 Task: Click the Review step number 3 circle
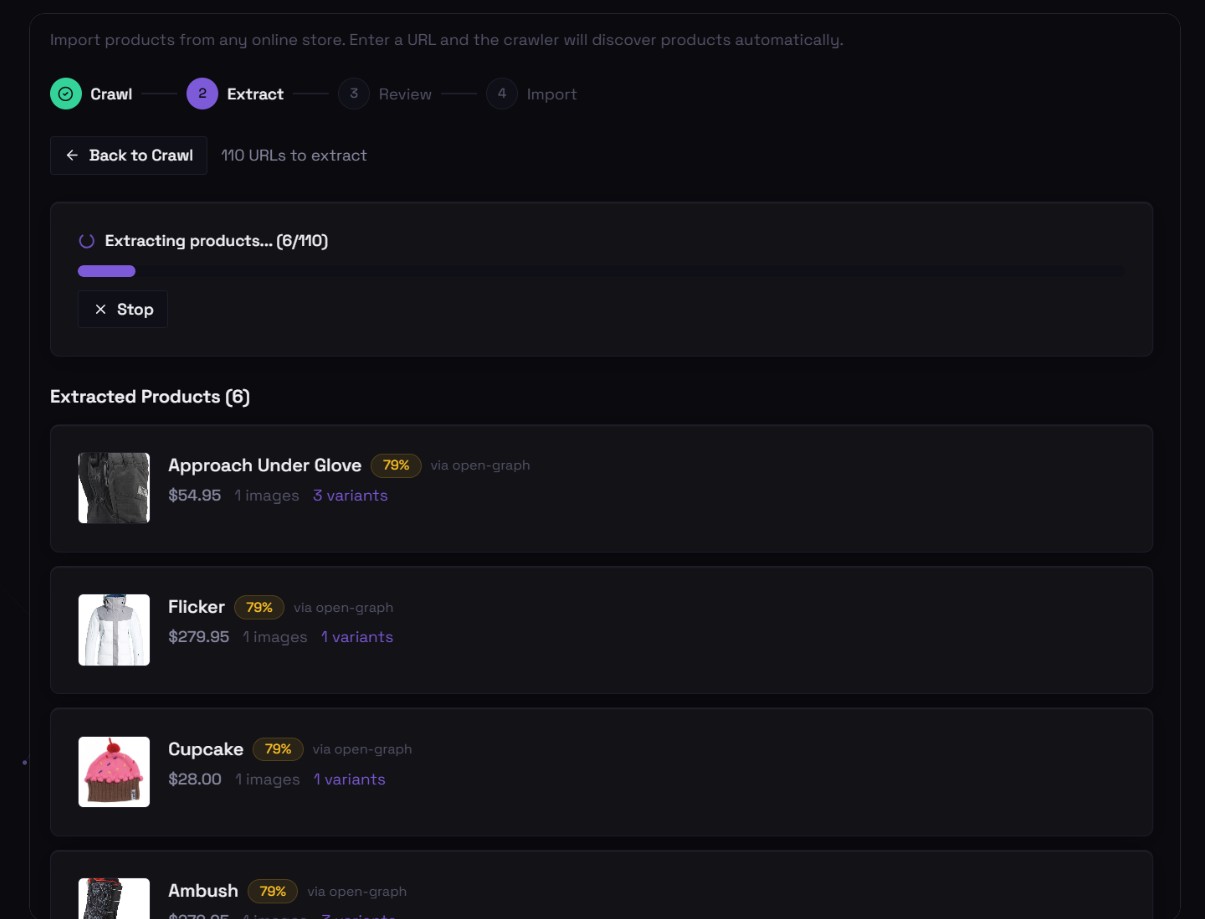click(x=354, y=94)
